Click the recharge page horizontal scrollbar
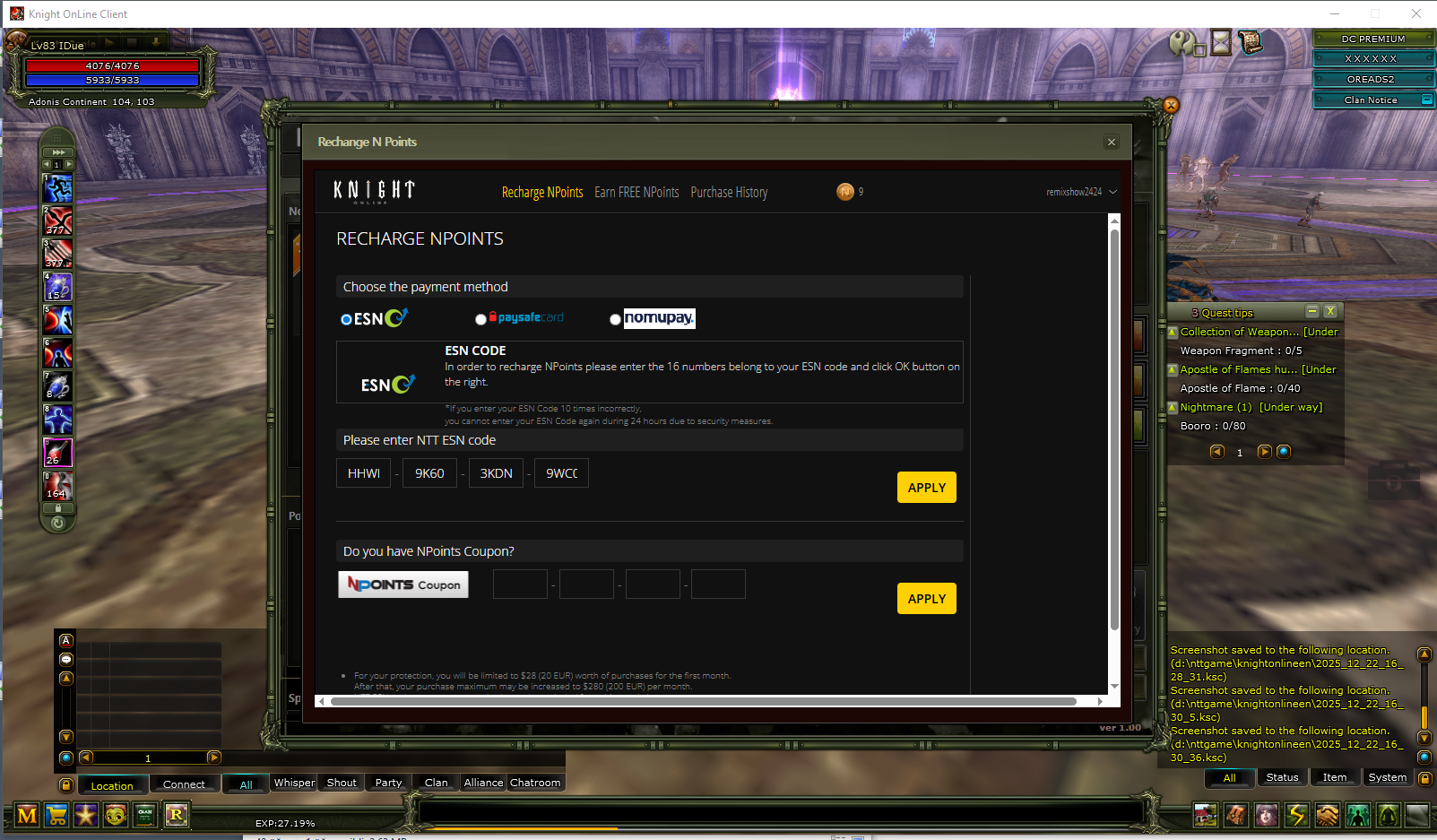 pos(704,701)
